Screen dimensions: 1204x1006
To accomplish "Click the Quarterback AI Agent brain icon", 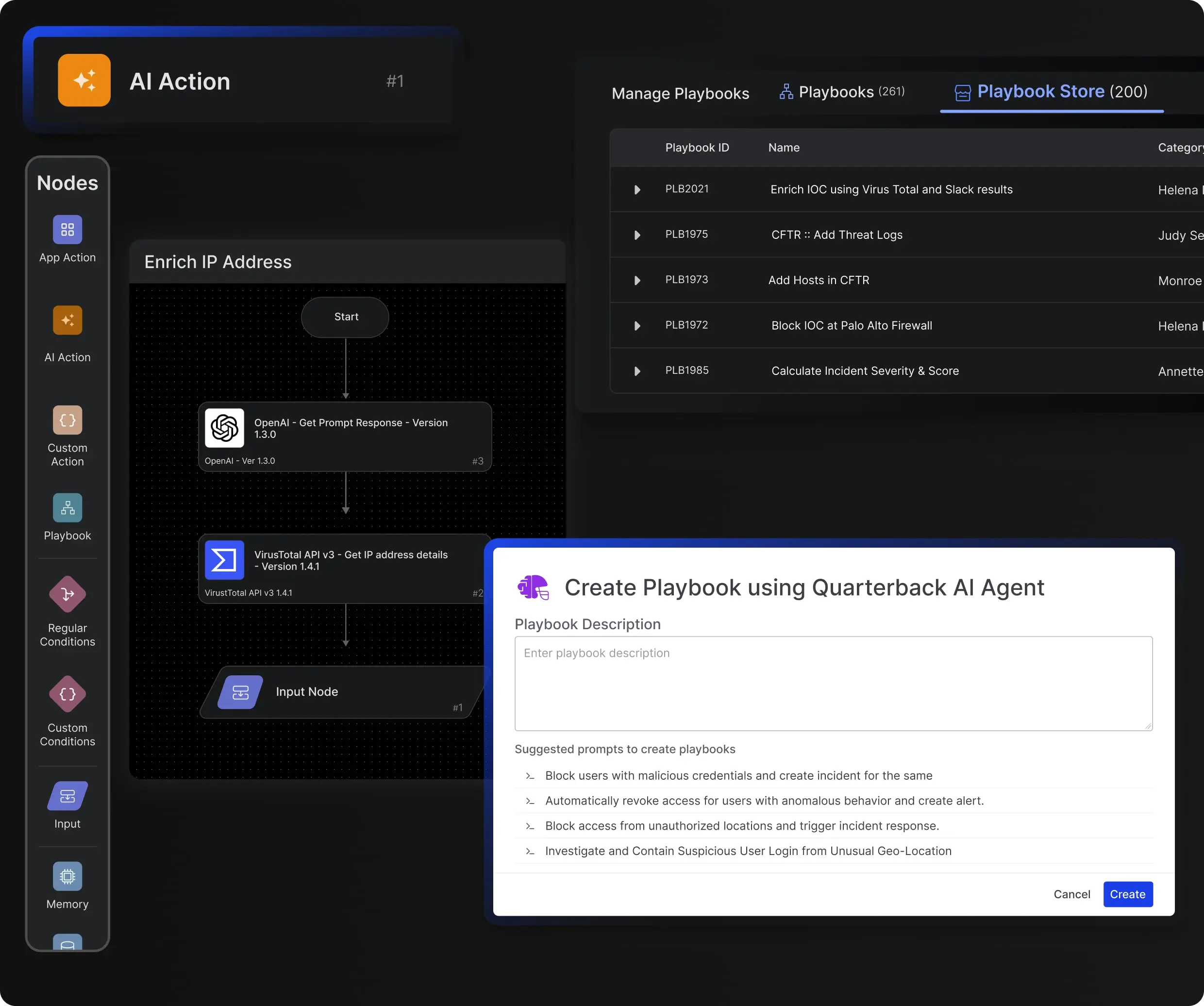I will pyautogui.click(x=533, y=587).
